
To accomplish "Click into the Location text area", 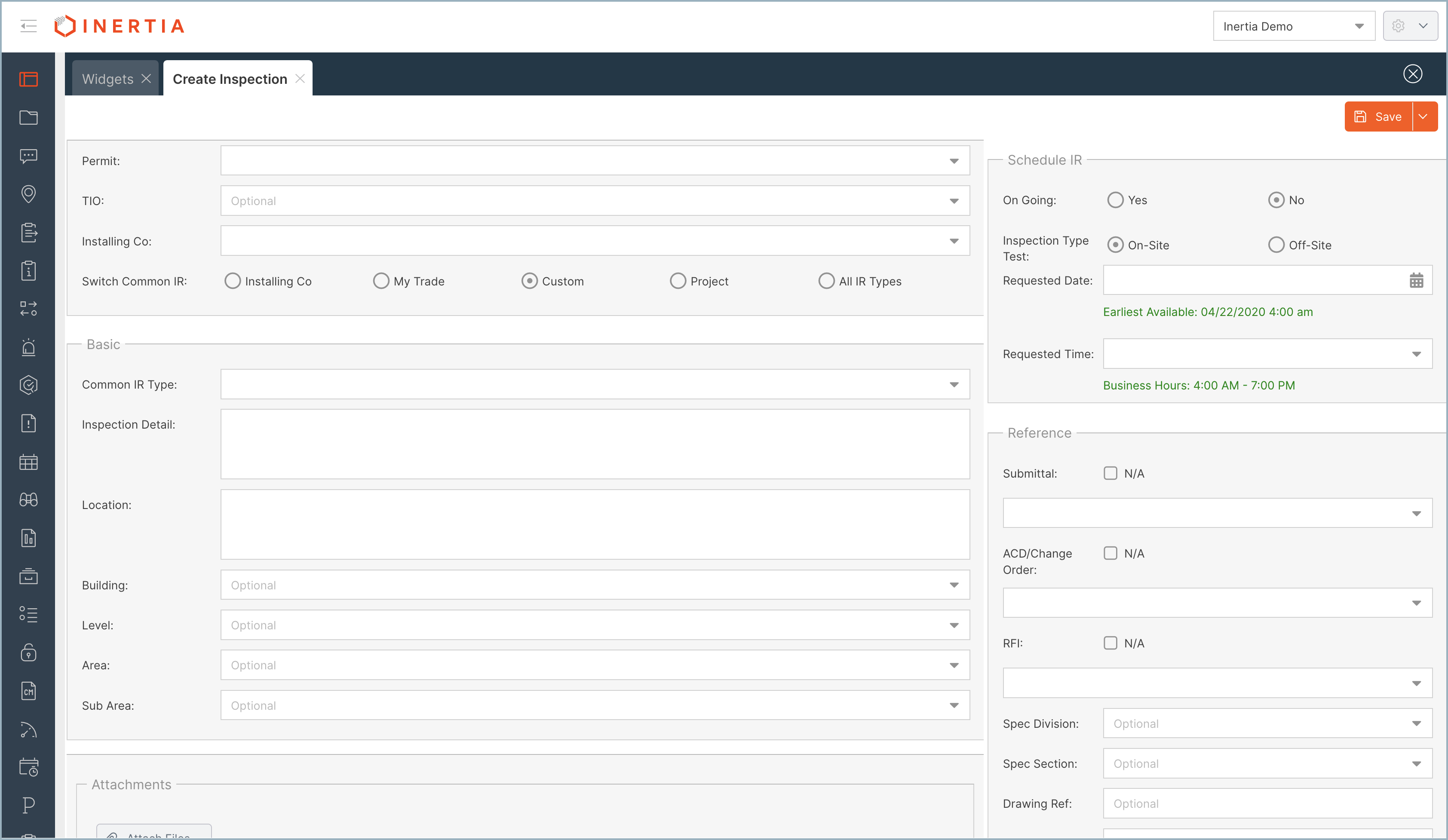I will click(595, 524).
